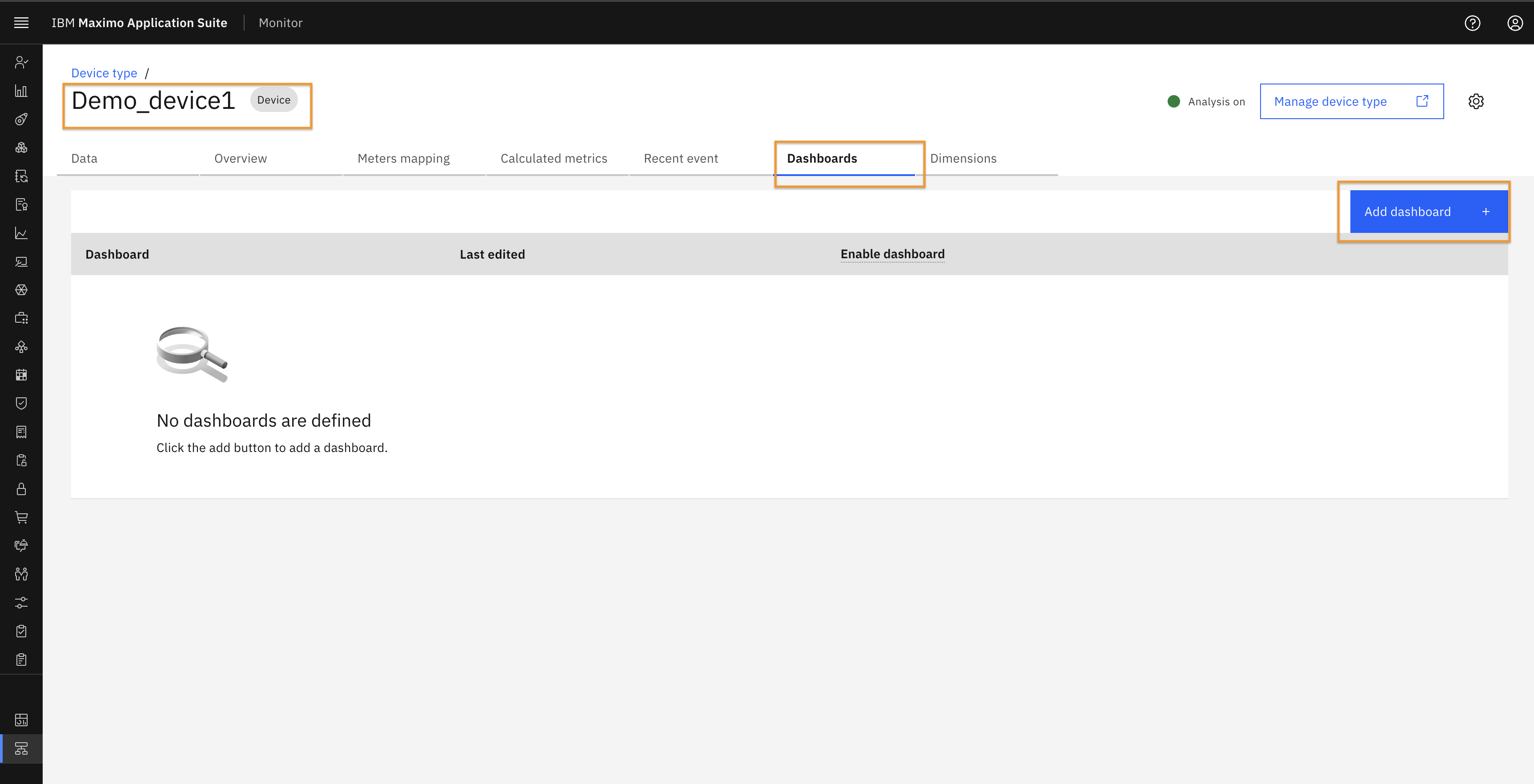Screen dimensions: 1534x784
Task: Select the Dashboards tab
Action: click(x=844, y=158)
